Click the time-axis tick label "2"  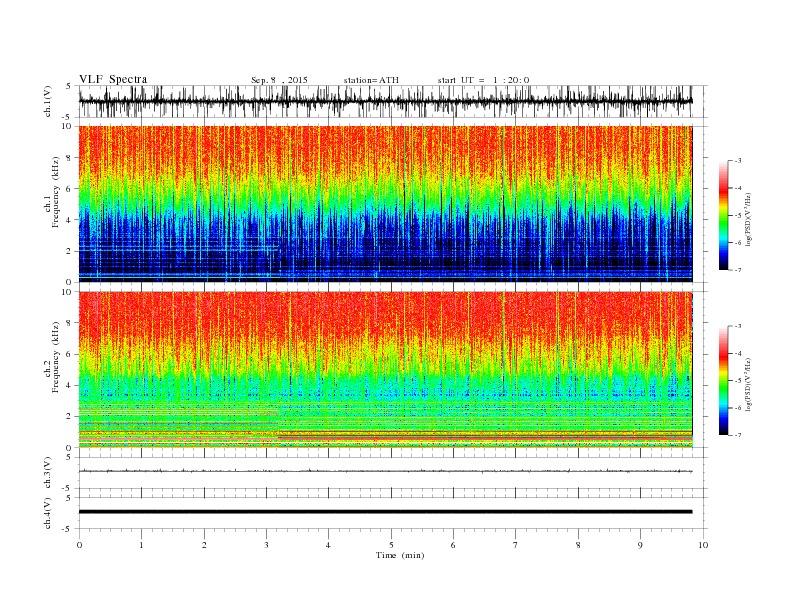(204, 545)
